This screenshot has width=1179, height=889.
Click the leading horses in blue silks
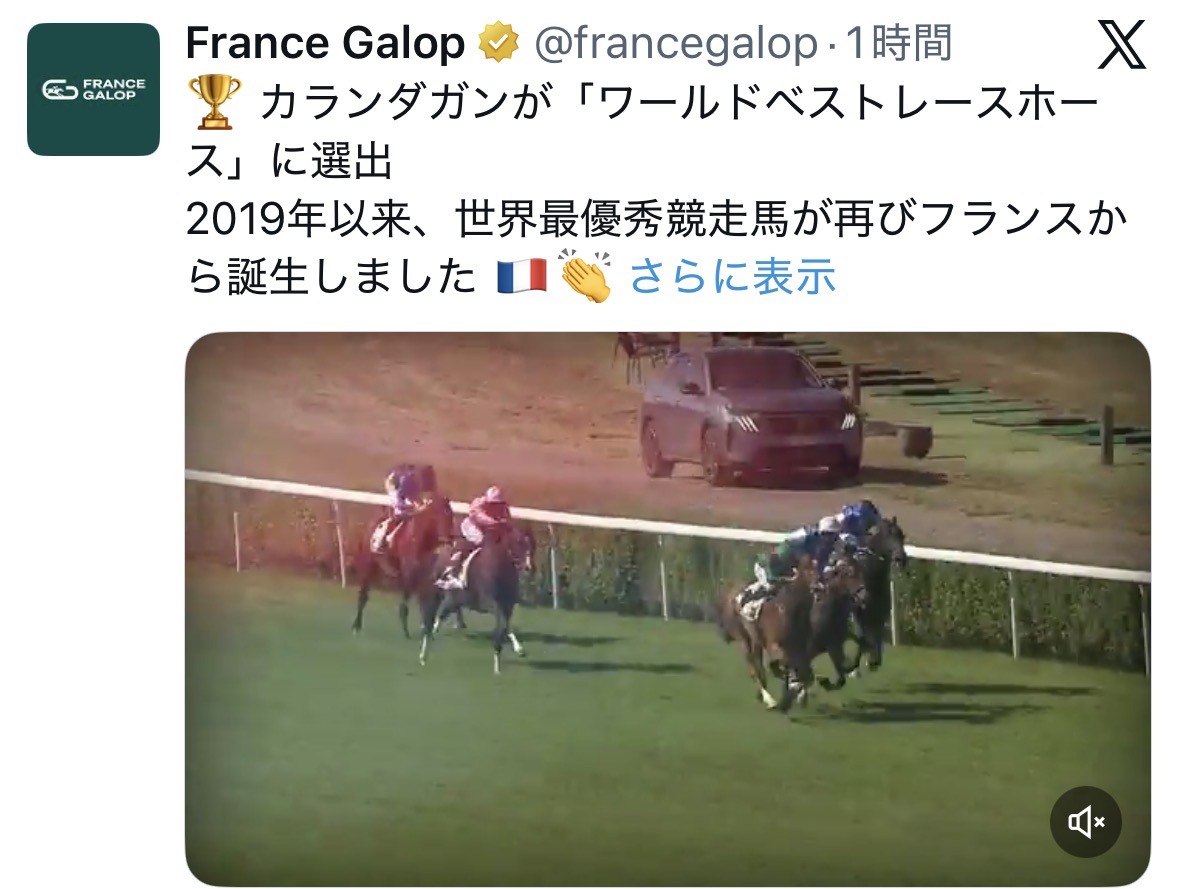tap(814, 606)
